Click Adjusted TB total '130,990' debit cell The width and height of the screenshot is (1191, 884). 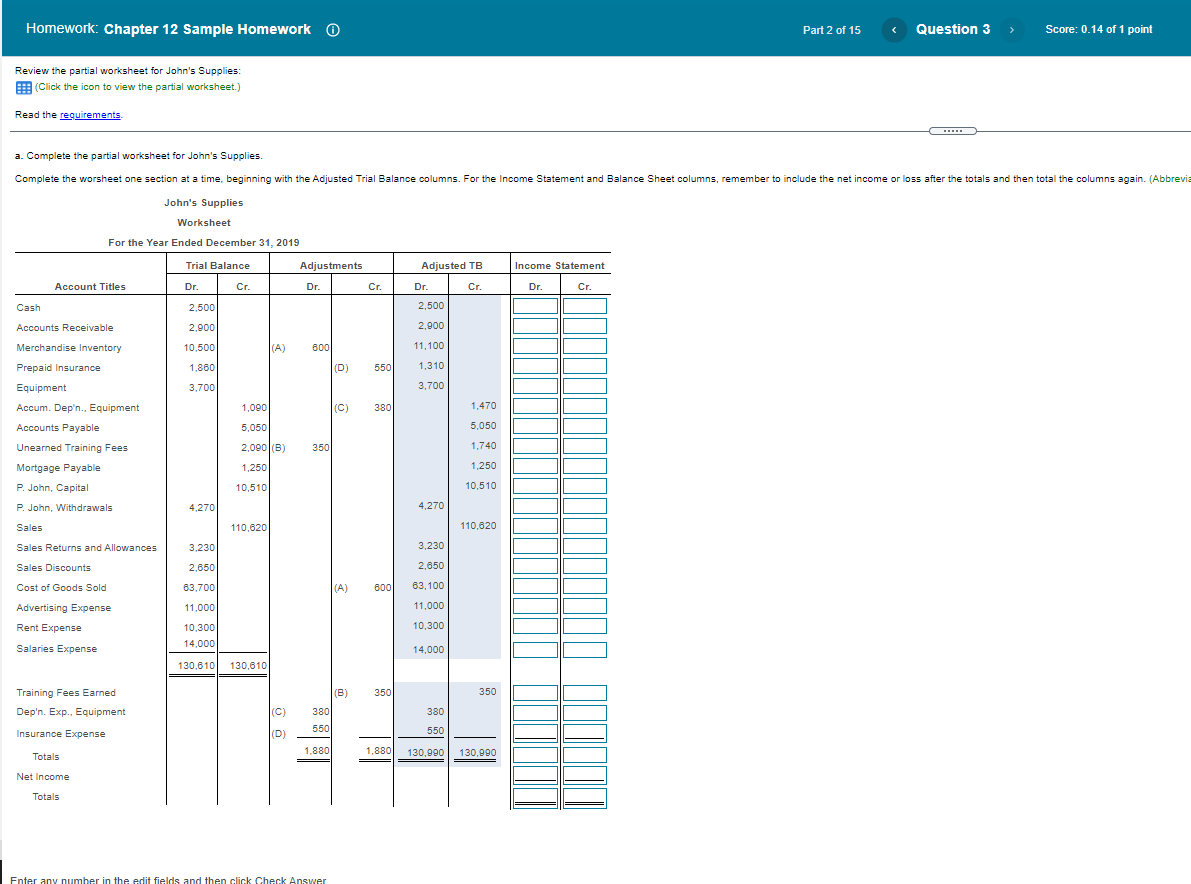425,753
